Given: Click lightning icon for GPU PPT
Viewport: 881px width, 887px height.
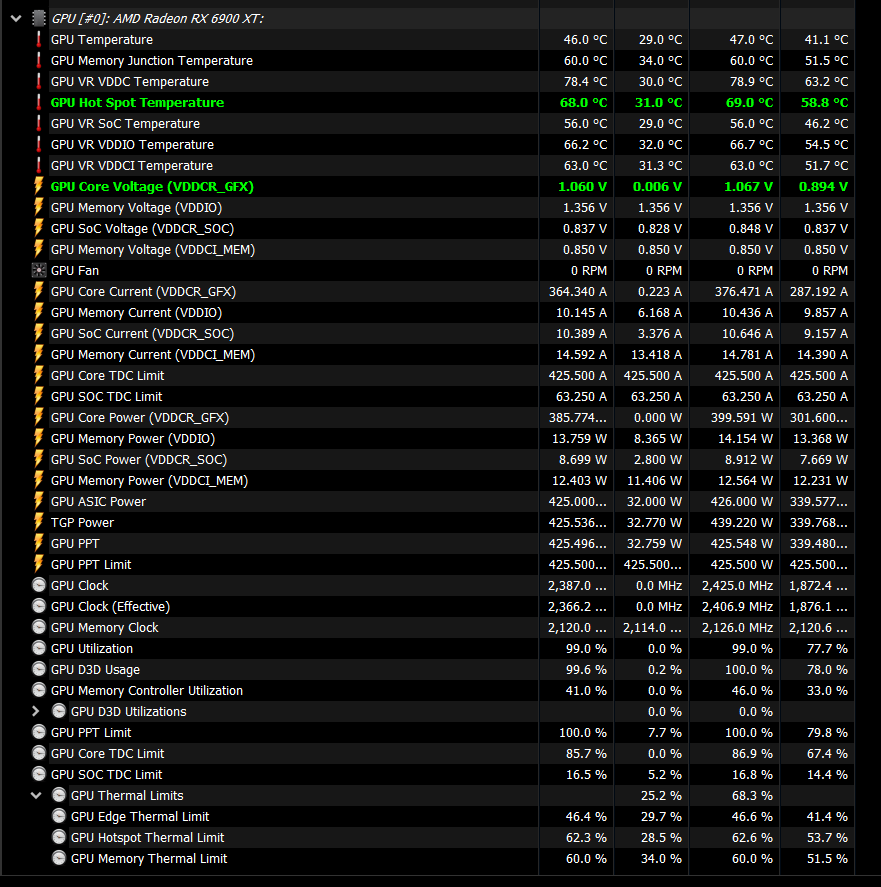Looking at the screenshot, I should click(38, 543).
